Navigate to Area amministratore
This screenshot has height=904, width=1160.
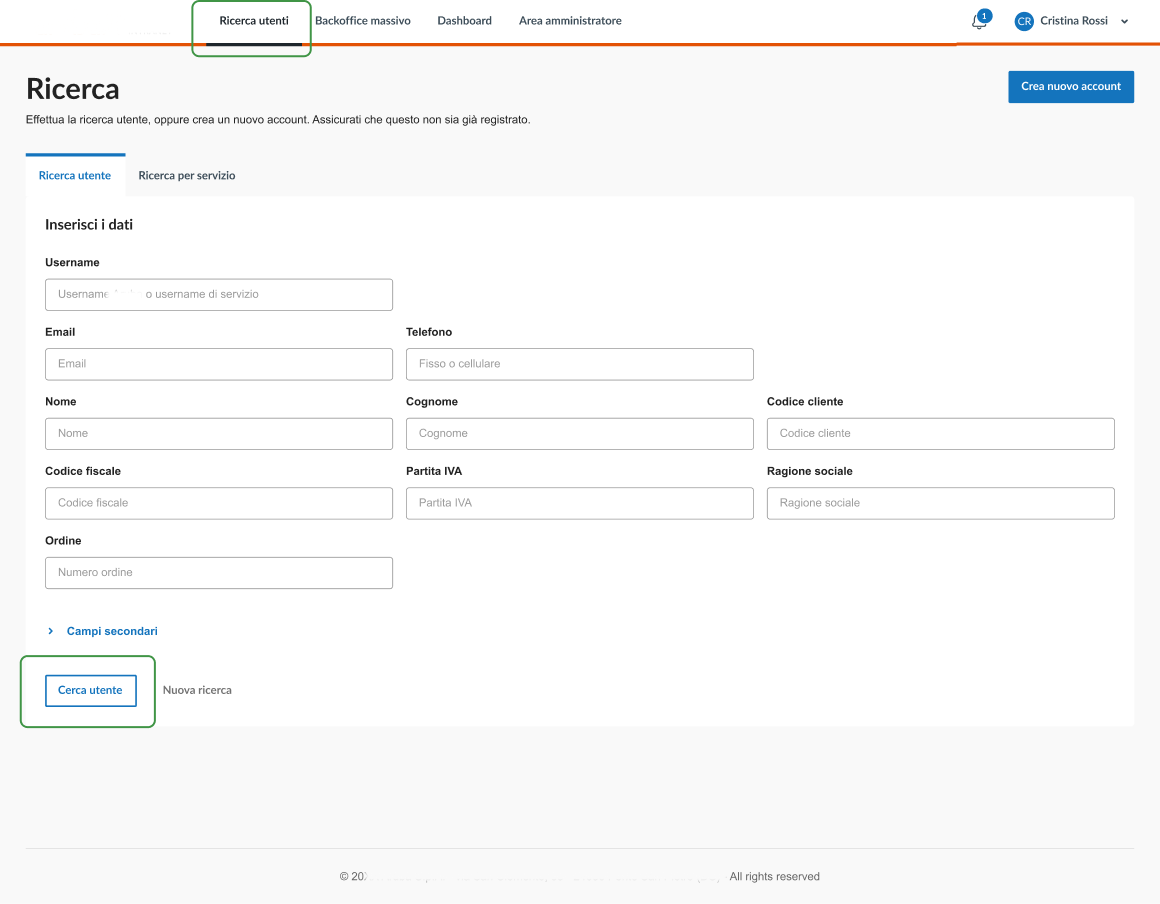pos(570,21)
